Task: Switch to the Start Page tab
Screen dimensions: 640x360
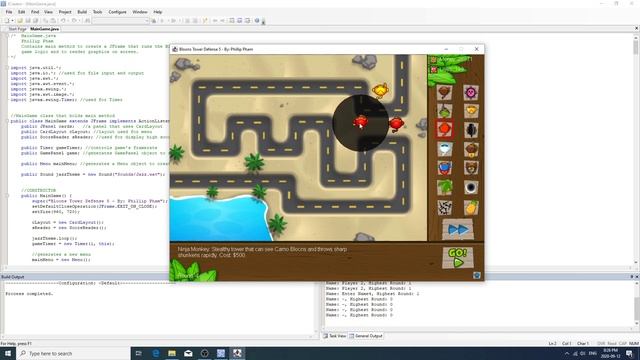Action: [x=17, y=29]
